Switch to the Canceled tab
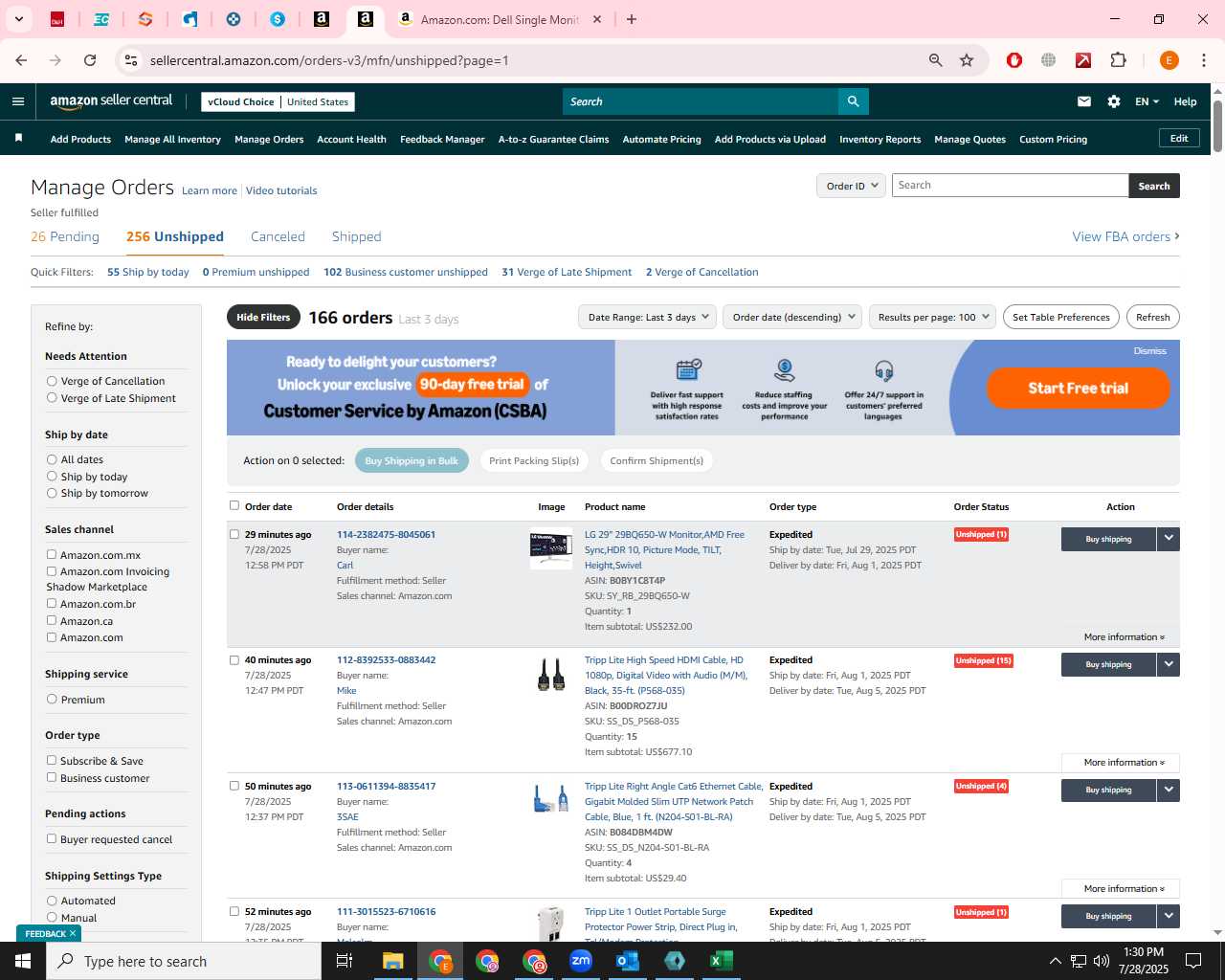The width and height of the screenshot is (1225, 980). (x=278, y=236)
